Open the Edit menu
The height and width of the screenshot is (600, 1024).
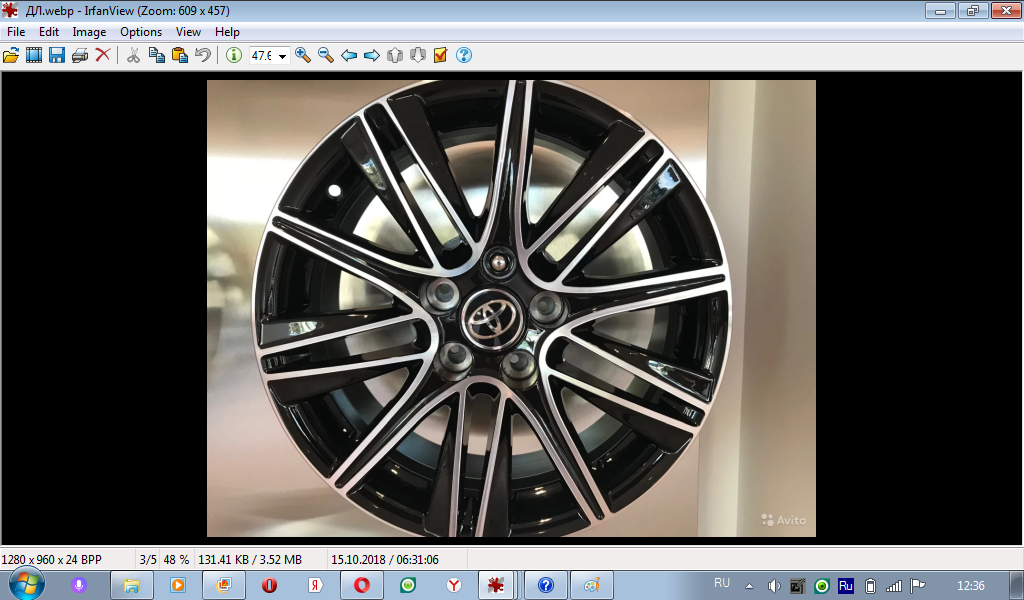[x=49, y=32]
